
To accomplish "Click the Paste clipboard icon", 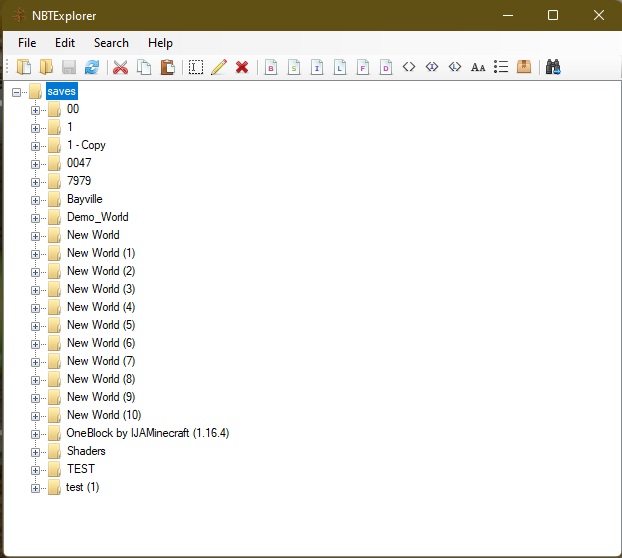I will (x=167, y=67).
